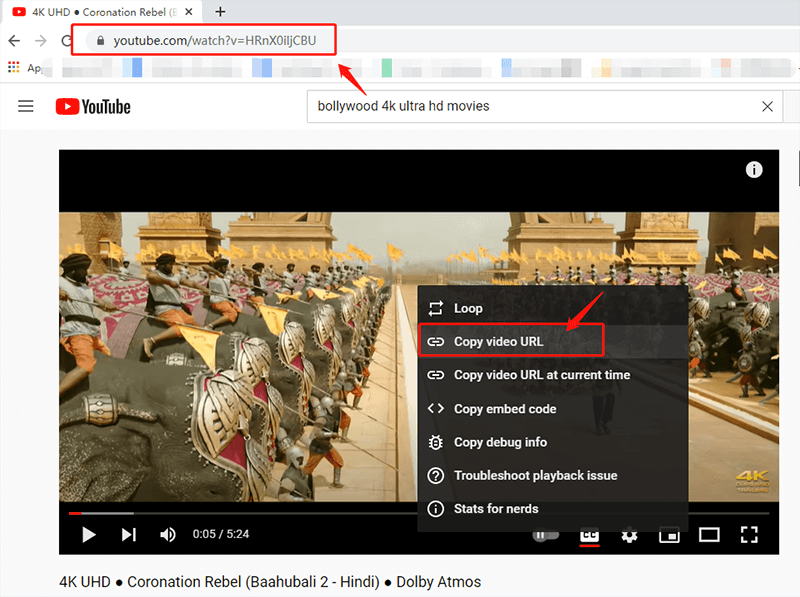Toggle the Subtitles/CC icon
The image size is (800, 597).
[x=589, y=534]
